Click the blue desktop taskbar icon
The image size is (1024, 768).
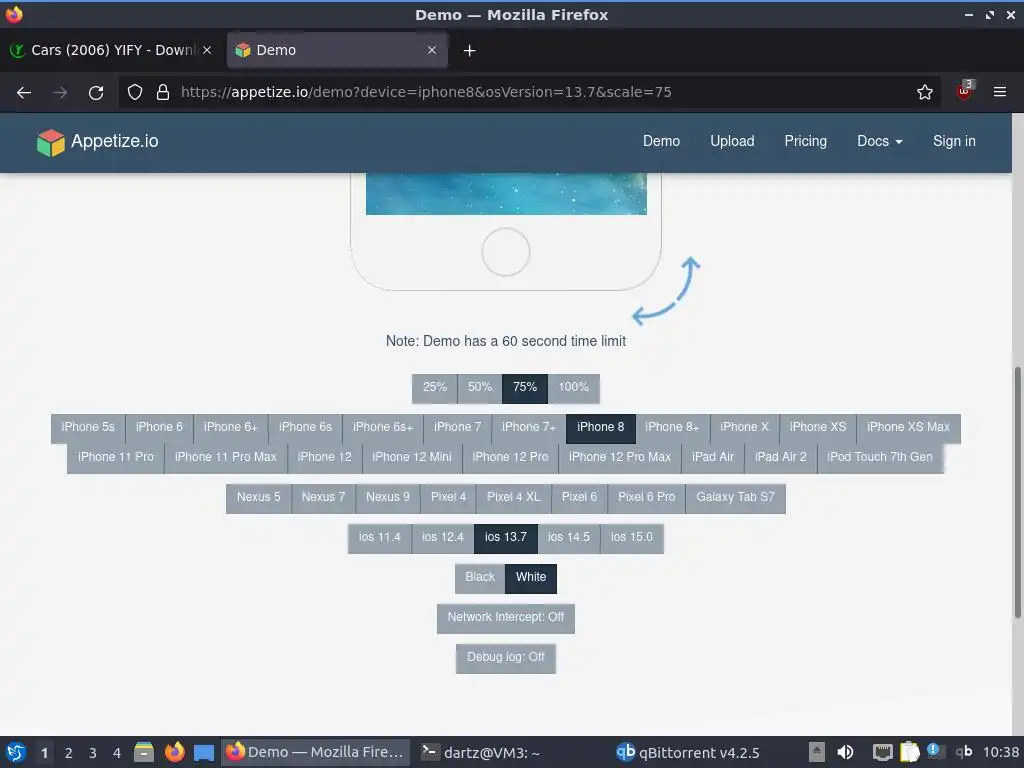pyautogui.click(x=204, y=753)
